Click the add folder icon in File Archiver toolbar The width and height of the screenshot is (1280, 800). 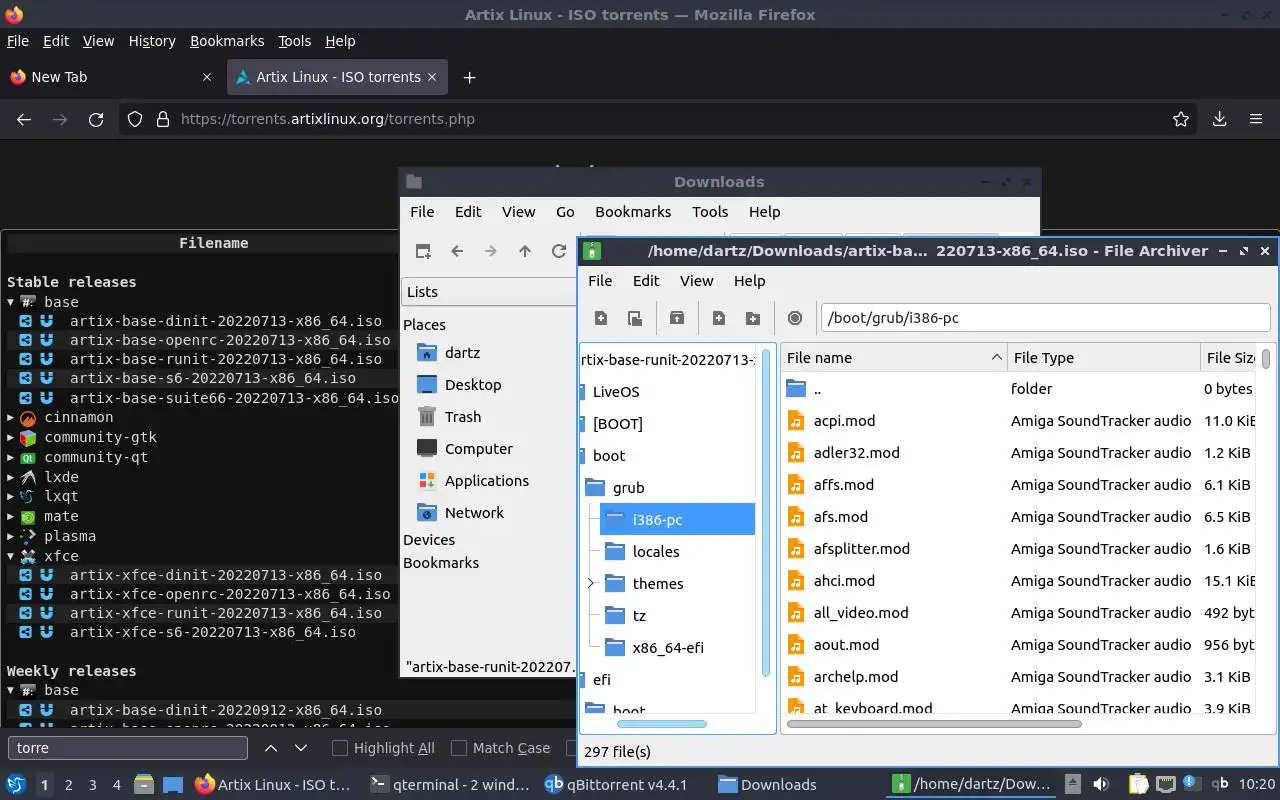[x=753, y=318]
